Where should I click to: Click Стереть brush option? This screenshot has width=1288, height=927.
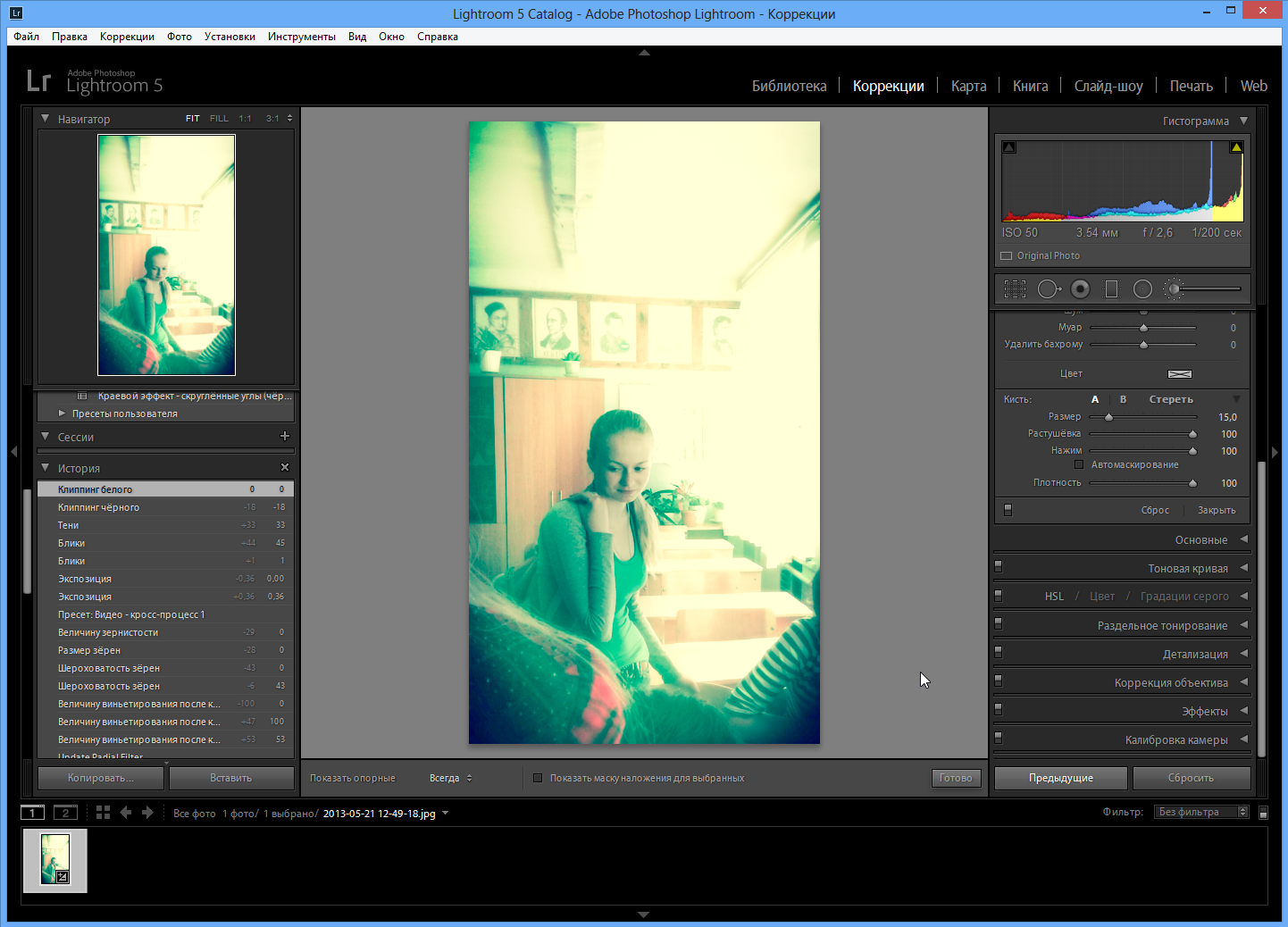1171,399
